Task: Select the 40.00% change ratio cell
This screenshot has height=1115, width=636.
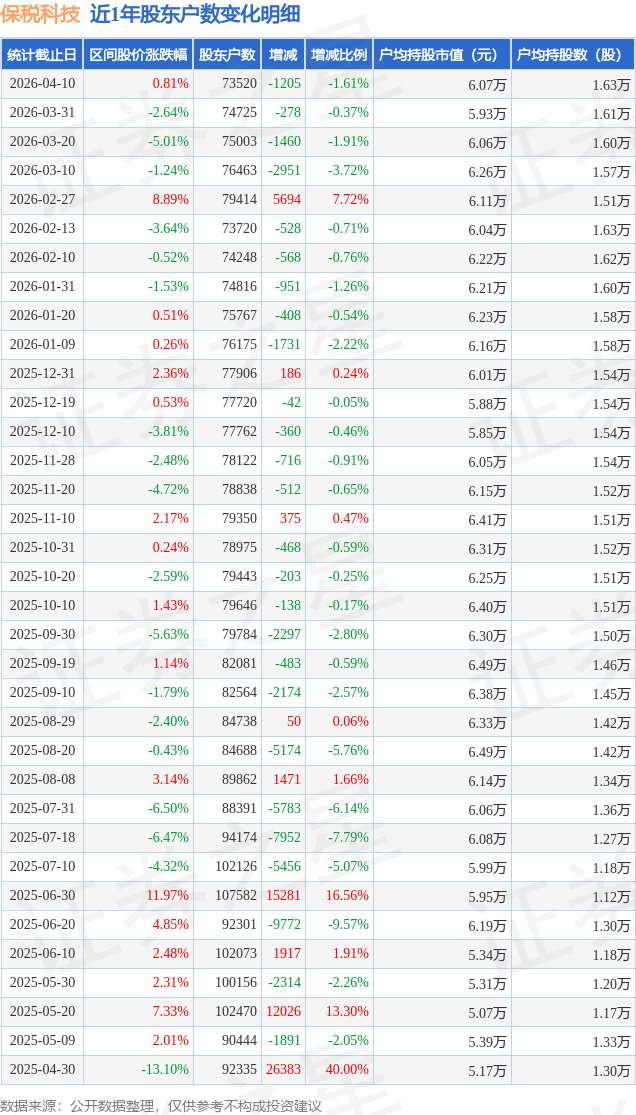Action: pos(347,1070)
